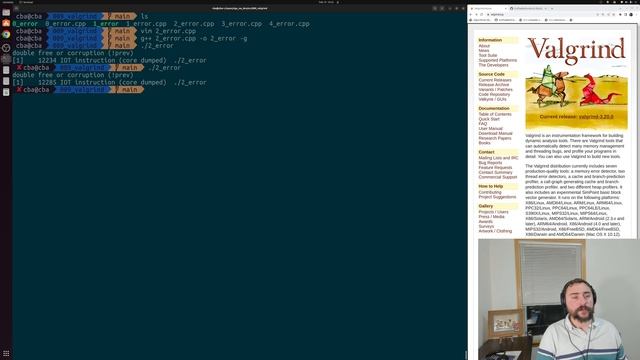Open the Contact Summary link

[x=495, y=173]
